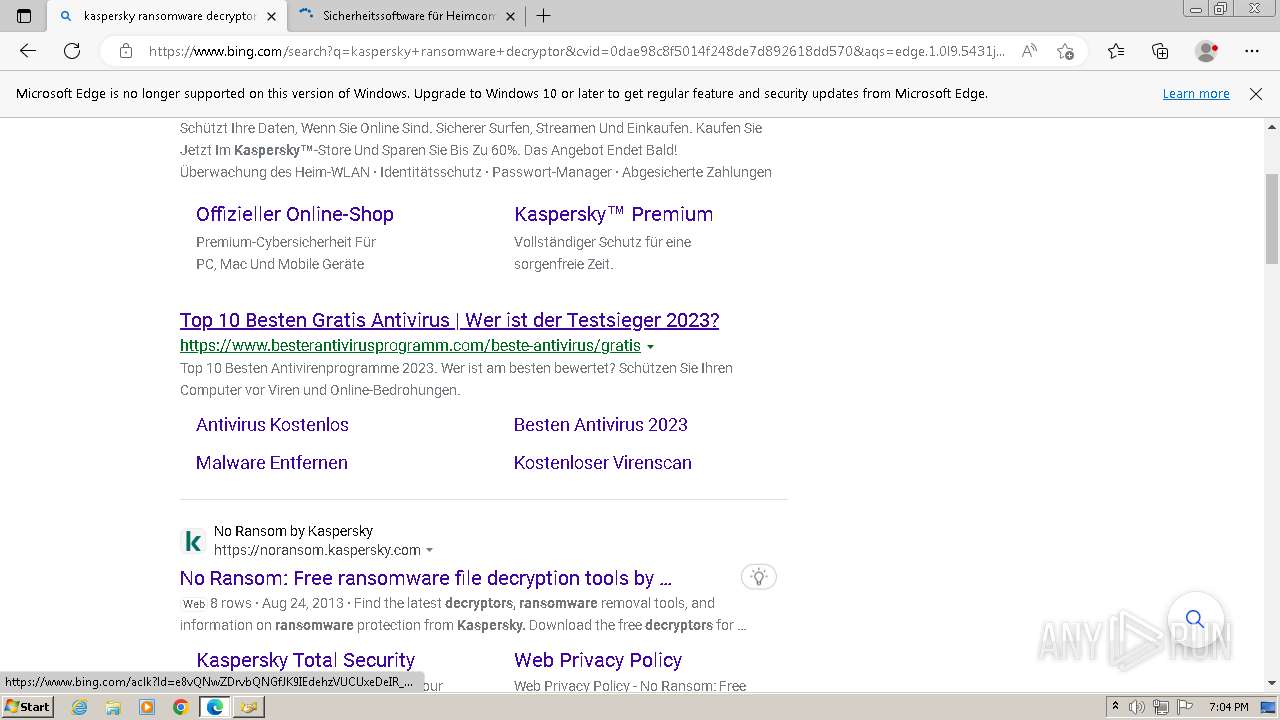Open the Collections icon
This screenshot has width=1280, height=720.
click(x=1160, y=51)
